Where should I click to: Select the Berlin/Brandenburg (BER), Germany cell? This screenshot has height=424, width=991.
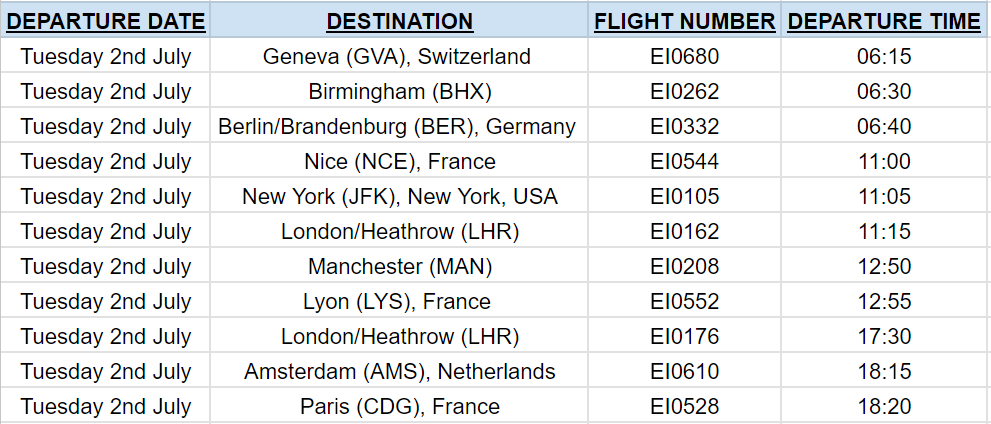pos(399,126)
